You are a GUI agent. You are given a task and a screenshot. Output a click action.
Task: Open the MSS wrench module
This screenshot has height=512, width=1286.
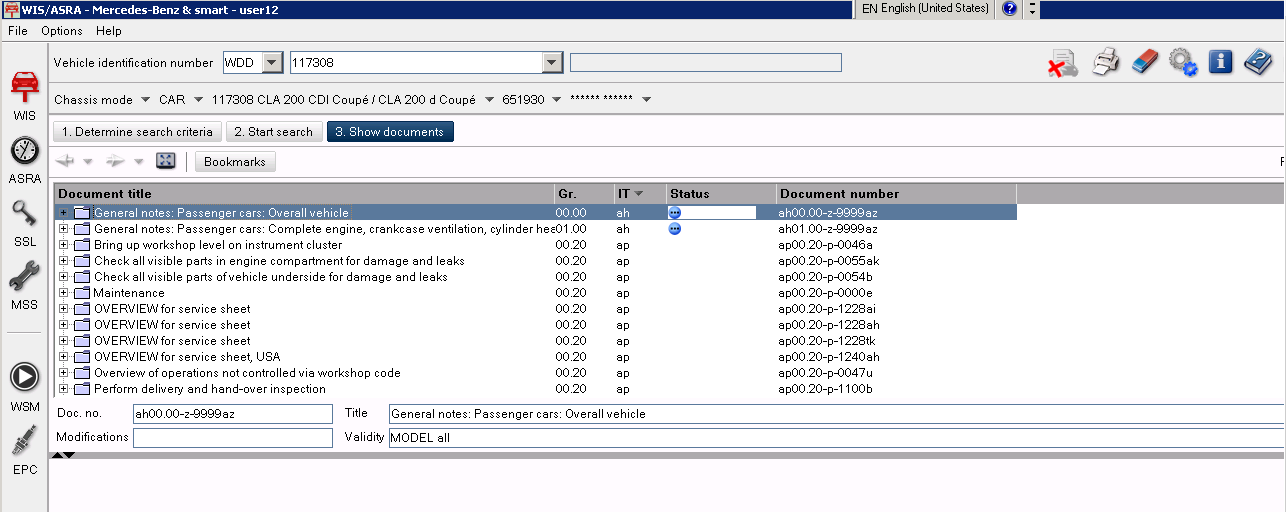24,285
